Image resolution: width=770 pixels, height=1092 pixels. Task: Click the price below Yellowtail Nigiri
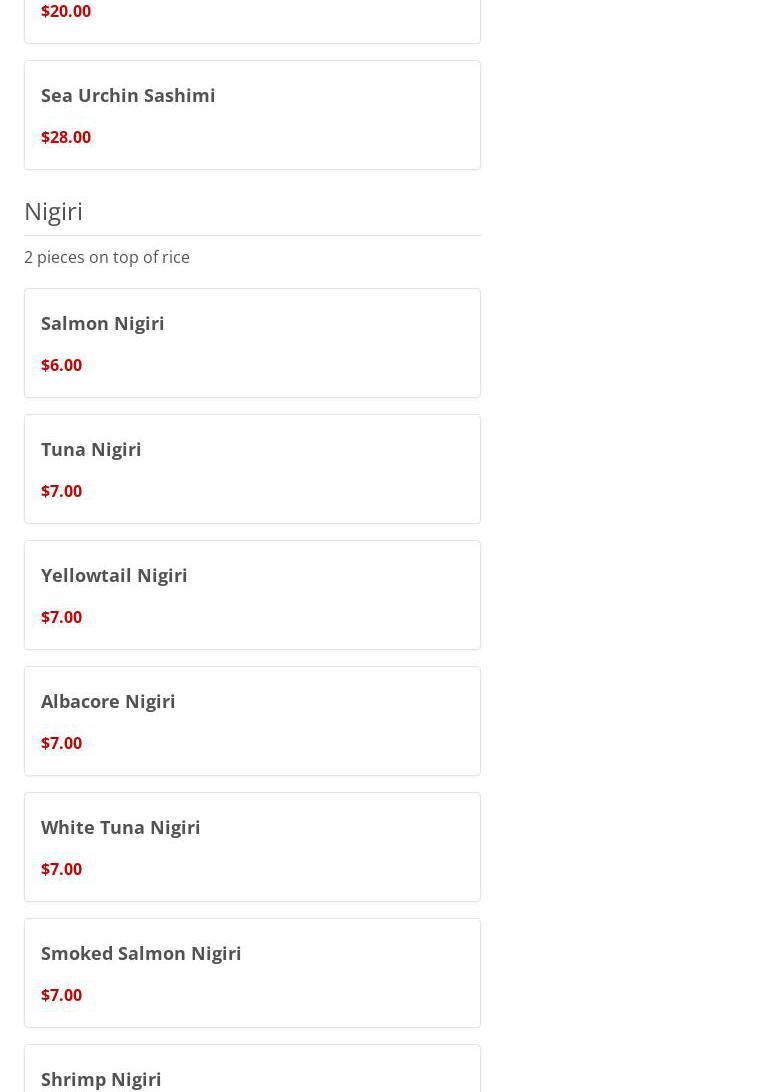pyautogui.click(x=61, y=617)
